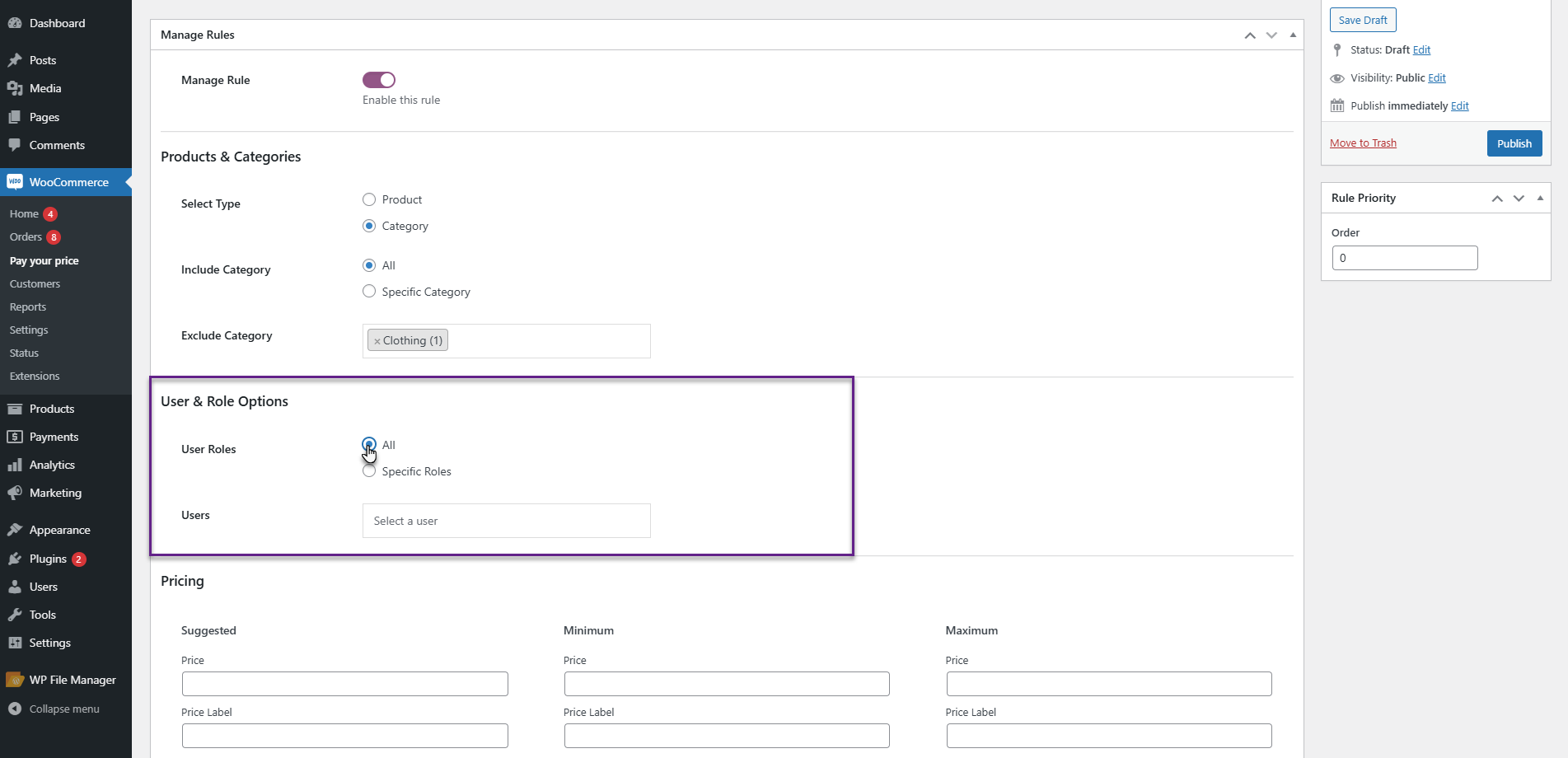Screen dimensions: 1568x758
Task: Click the WP File Manager folder icon
Action: (15, 680)
